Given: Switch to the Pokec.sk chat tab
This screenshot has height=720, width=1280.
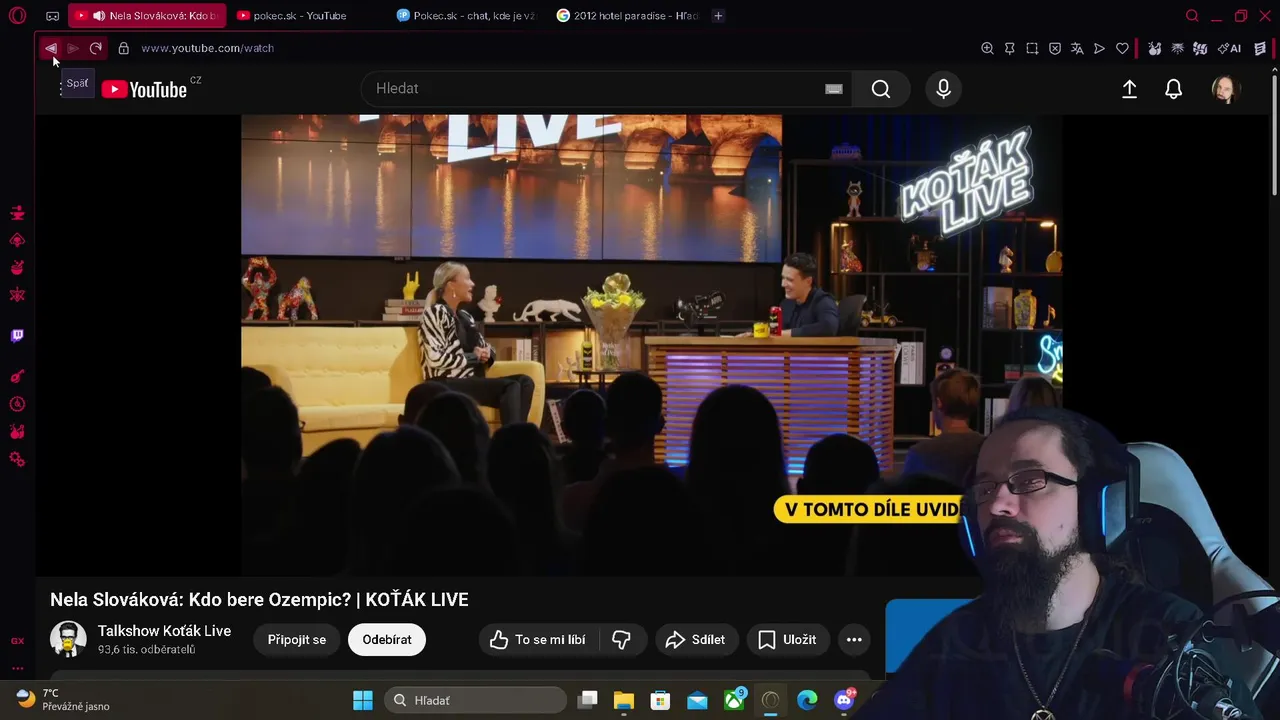Looking at the screenshot, I should click(x=466, y=16).
